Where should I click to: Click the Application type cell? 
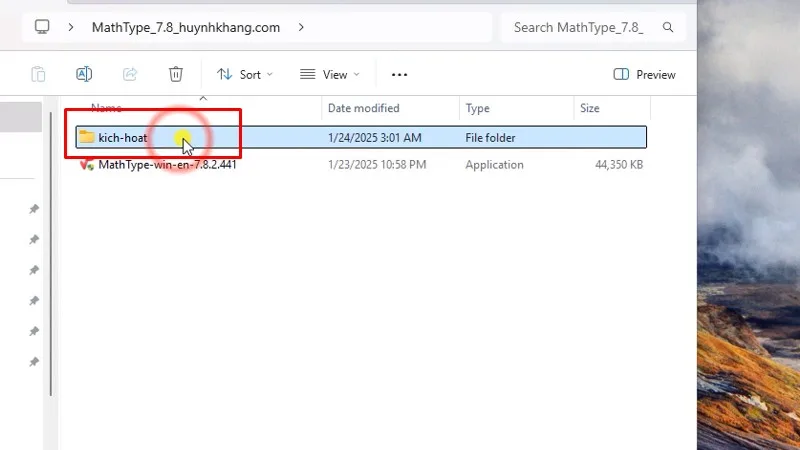(494, 165)
